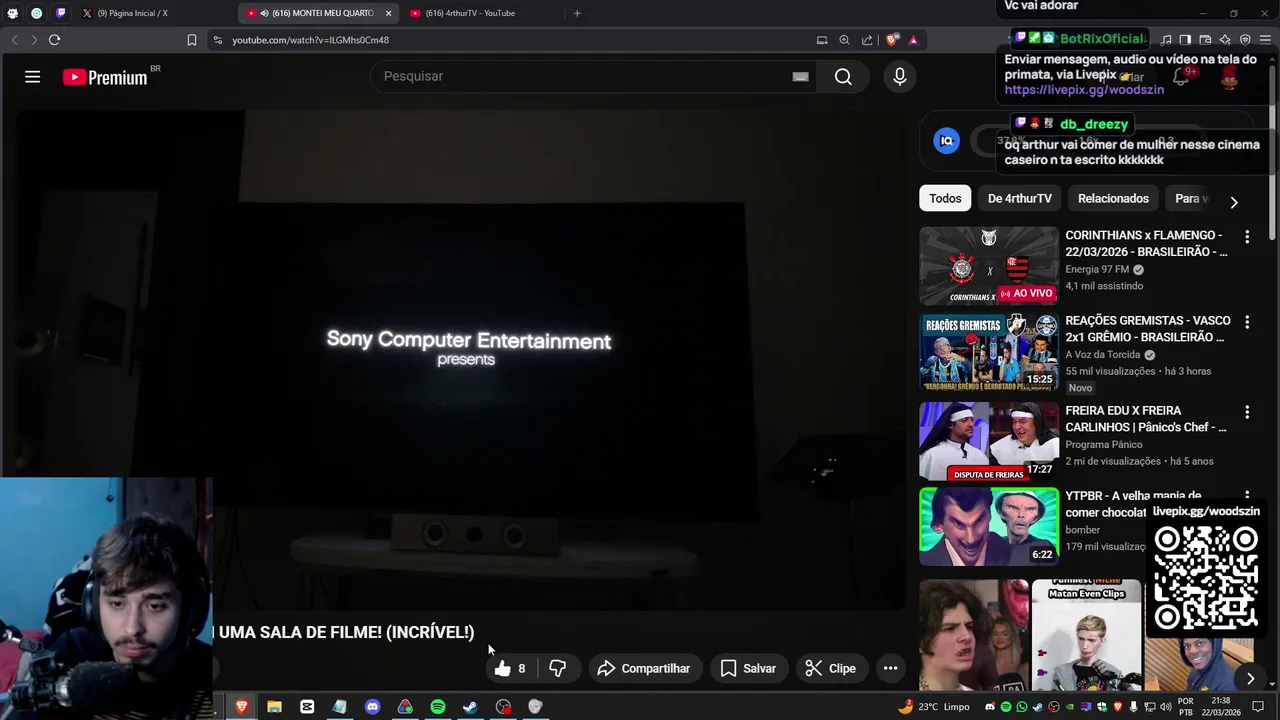Open livepix.gg/woodszin link in chat overlay

point(1084,90)
